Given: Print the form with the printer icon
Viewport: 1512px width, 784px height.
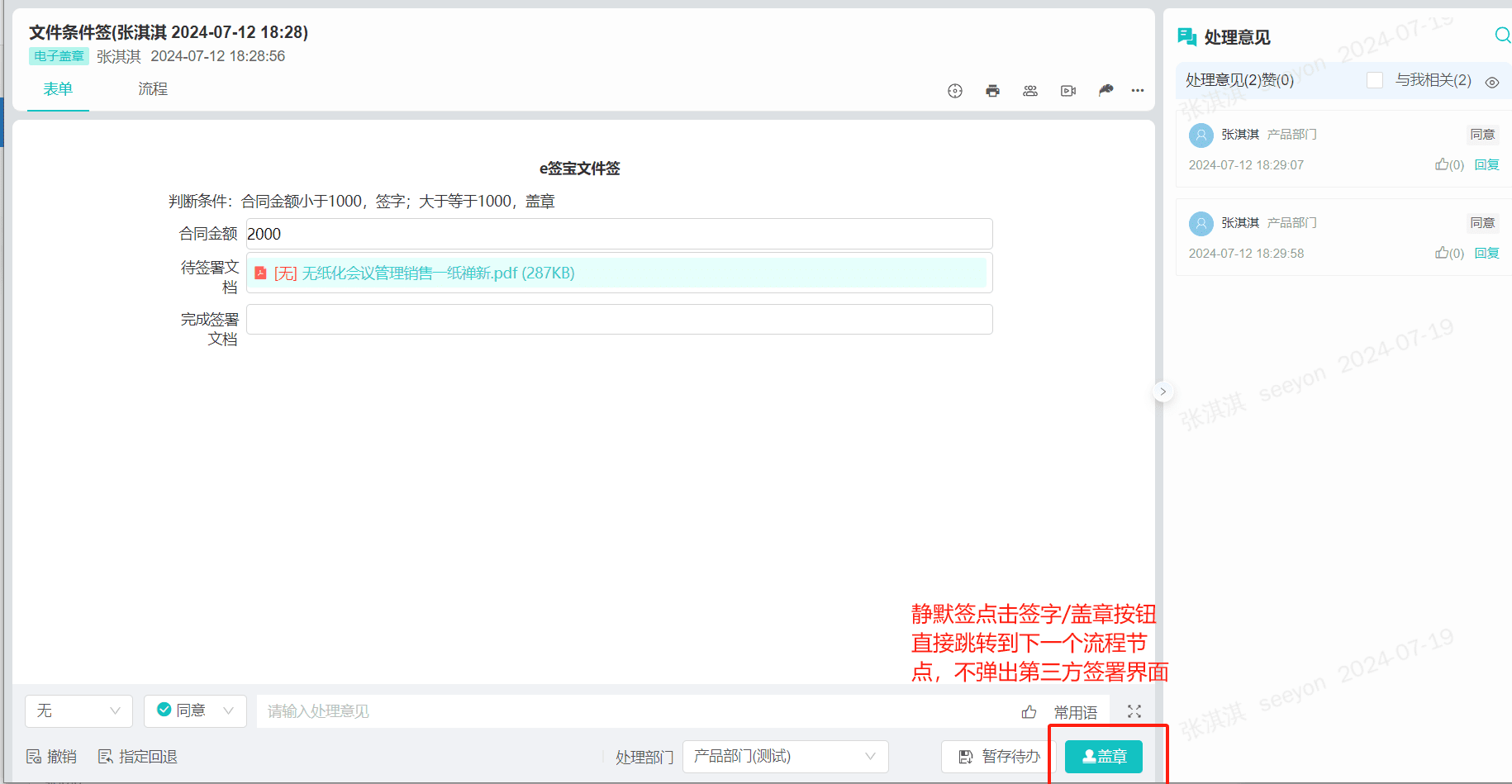Looking at the screenshot, I should click(992, 91).
